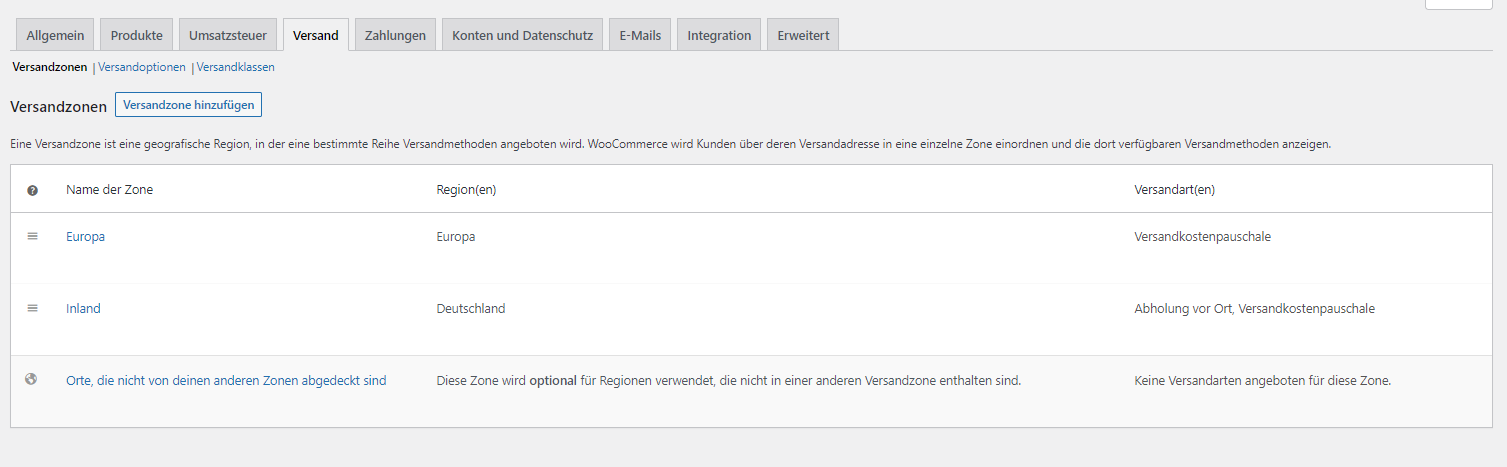This screenshot has height=467, width=1507.
Task: Open the Integration tab
Action: [719, 35]
